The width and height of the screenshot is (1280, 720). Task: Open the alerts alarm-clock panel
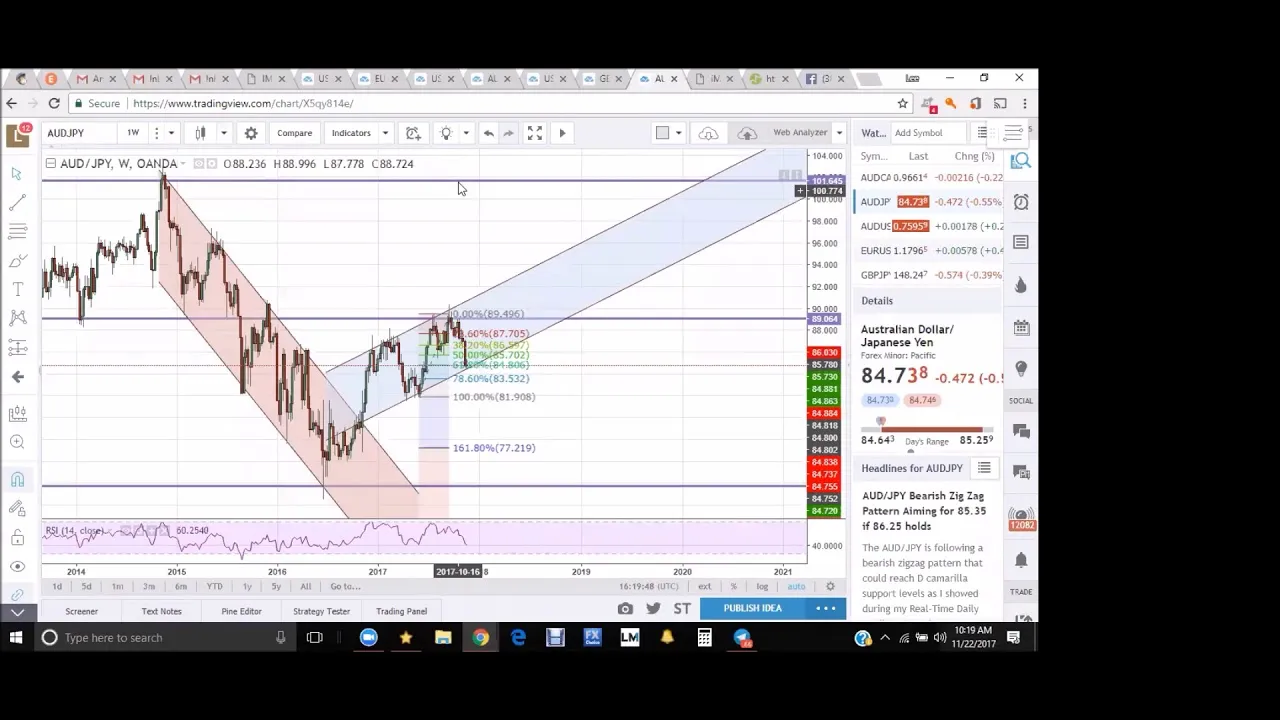coord(1021,202)
